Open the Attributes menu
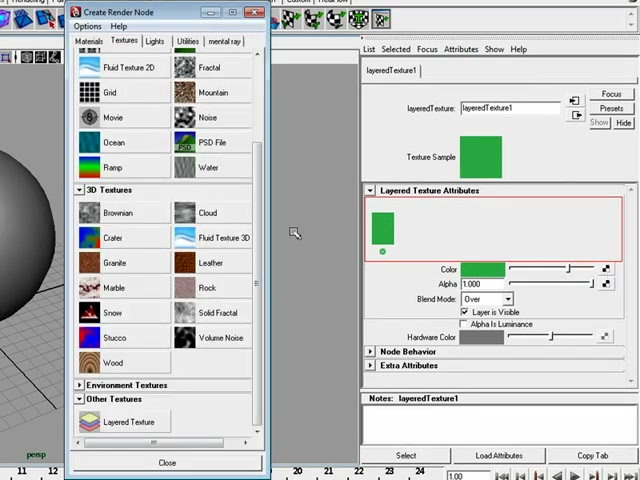 pyautogui.click(x=461, y=49)
